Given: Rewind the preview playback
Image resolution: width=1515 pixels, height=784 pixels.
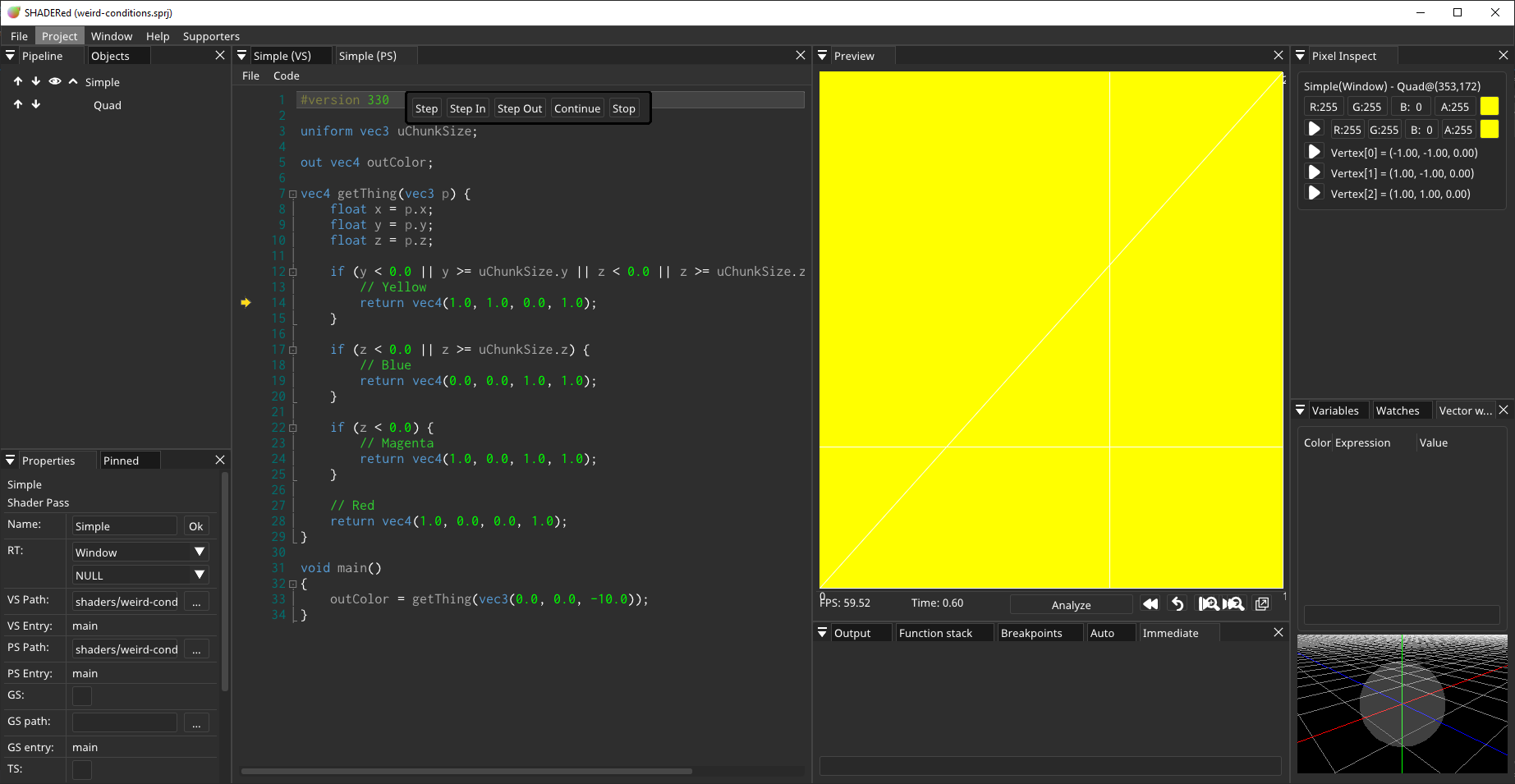Looking at the screenshot, I should pyautogui.click(x=1150, y=603).
